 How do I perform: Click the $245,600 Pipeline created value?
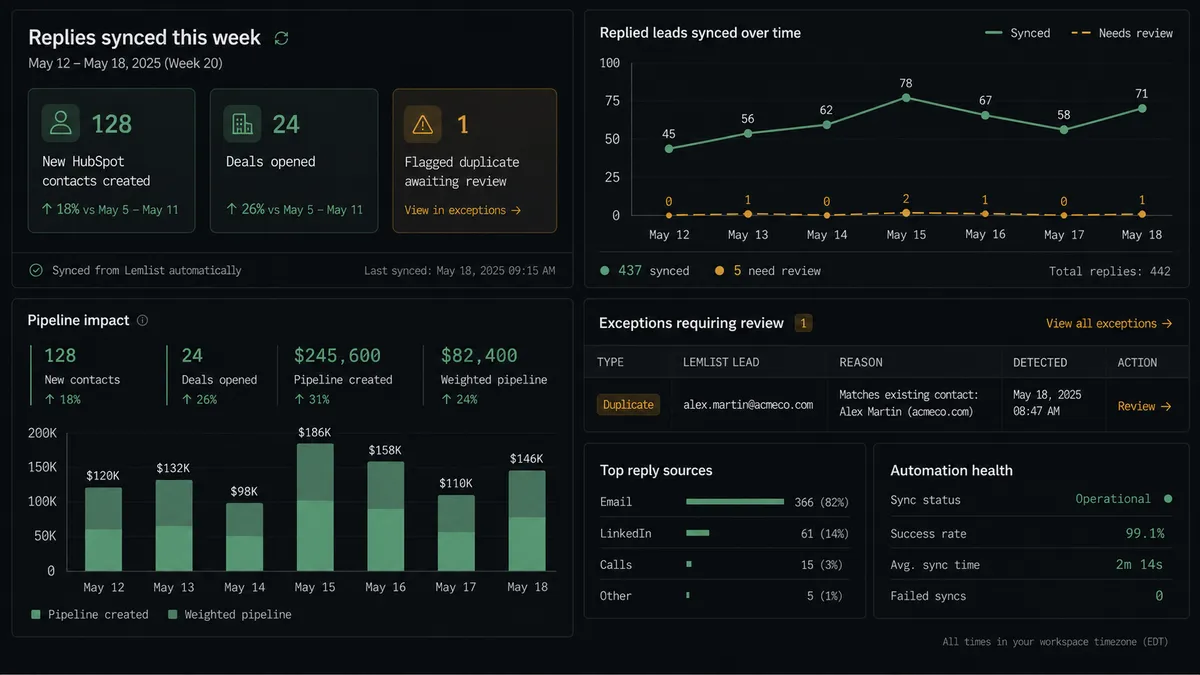coord(337,355)
